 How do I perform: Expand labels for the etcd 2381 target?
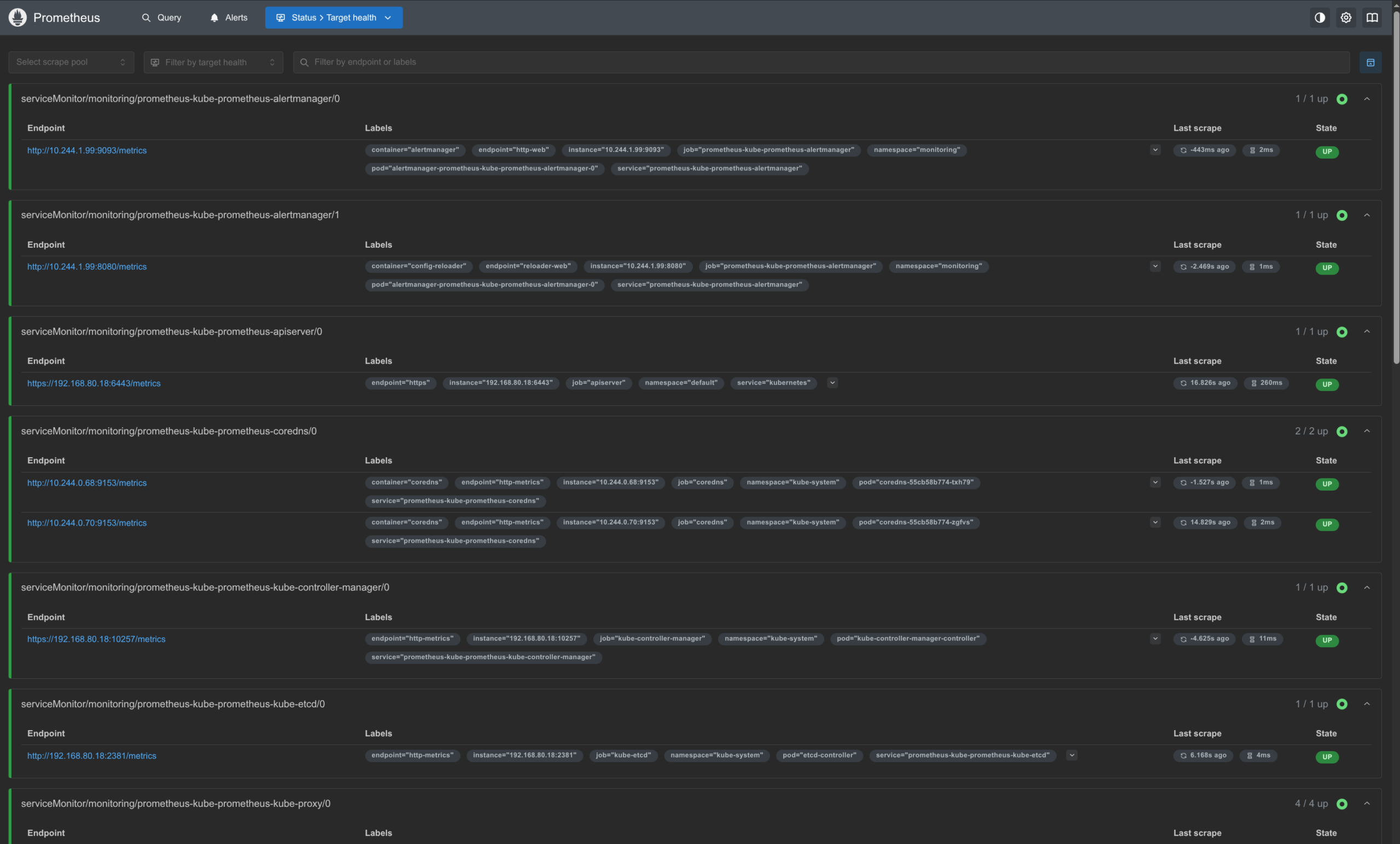click(1071, 755)
